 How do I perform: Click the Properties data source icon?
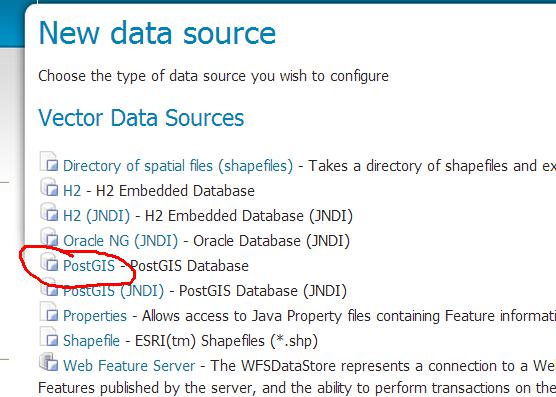pos(49,312)
